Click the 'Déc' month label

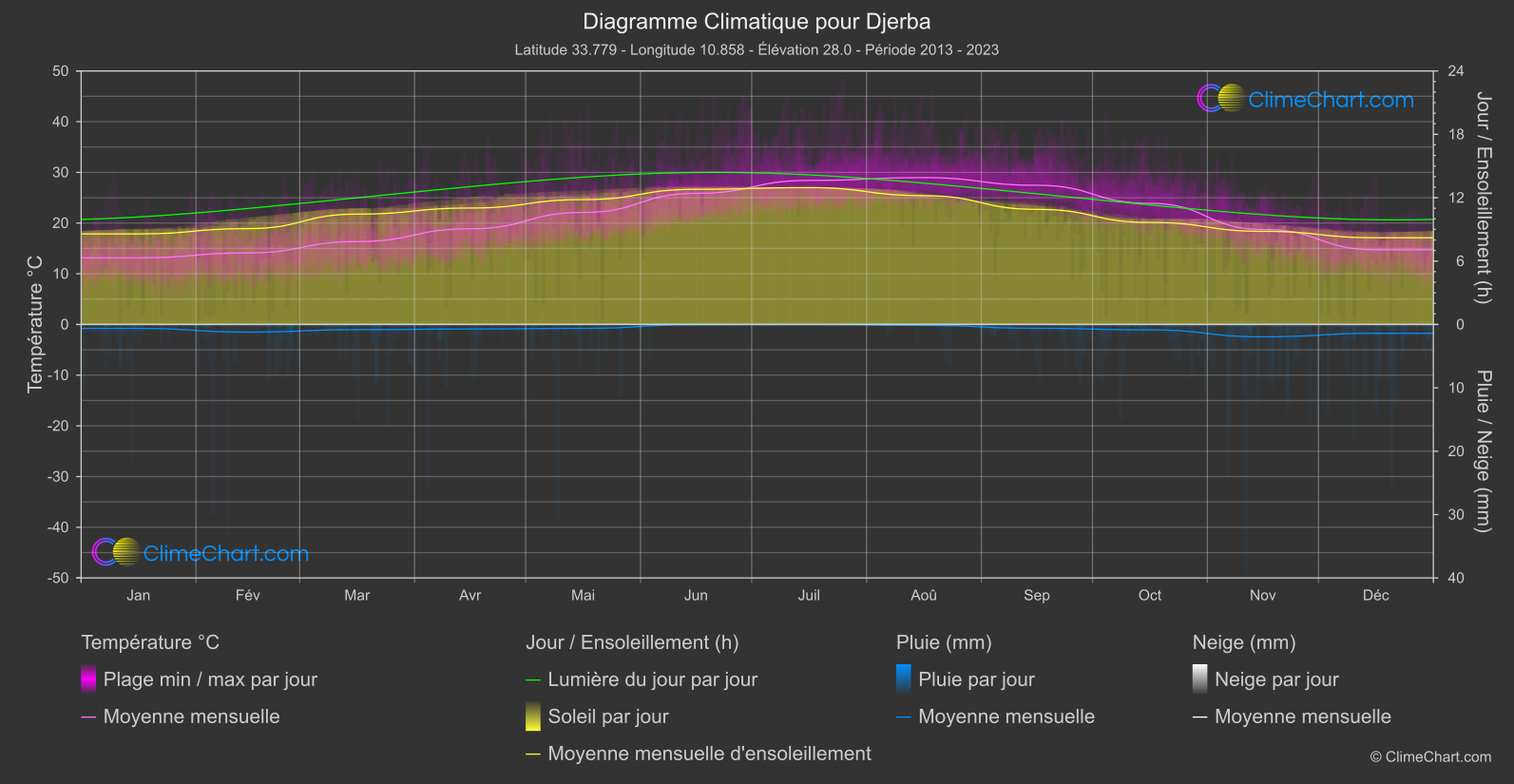(1376, 595)
